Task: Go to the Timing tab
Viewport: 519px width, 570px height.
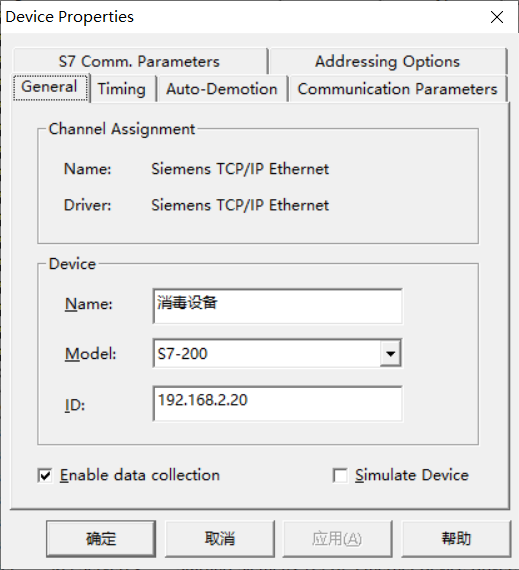Action: 122,89
